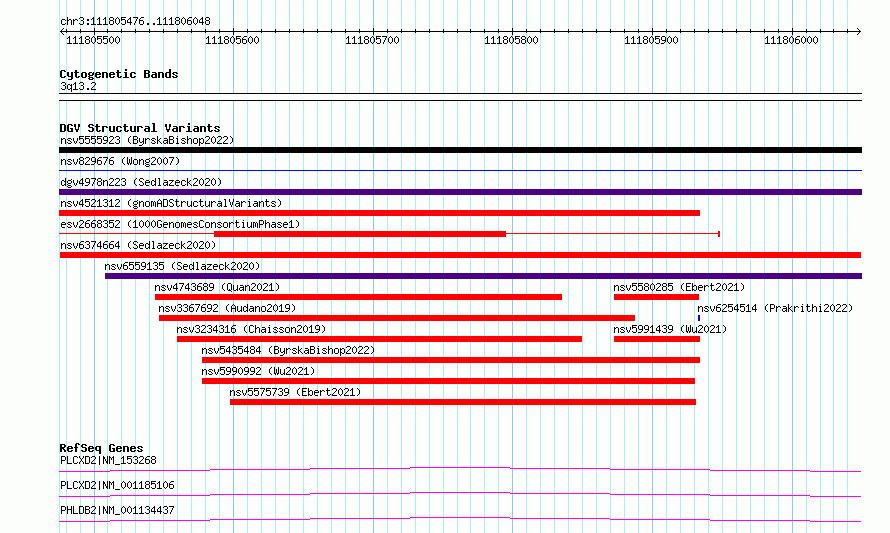This screenshot has height=533, width=890.
Task: Click the thin blue nsv829676 variant line
Action: [460, 170]
